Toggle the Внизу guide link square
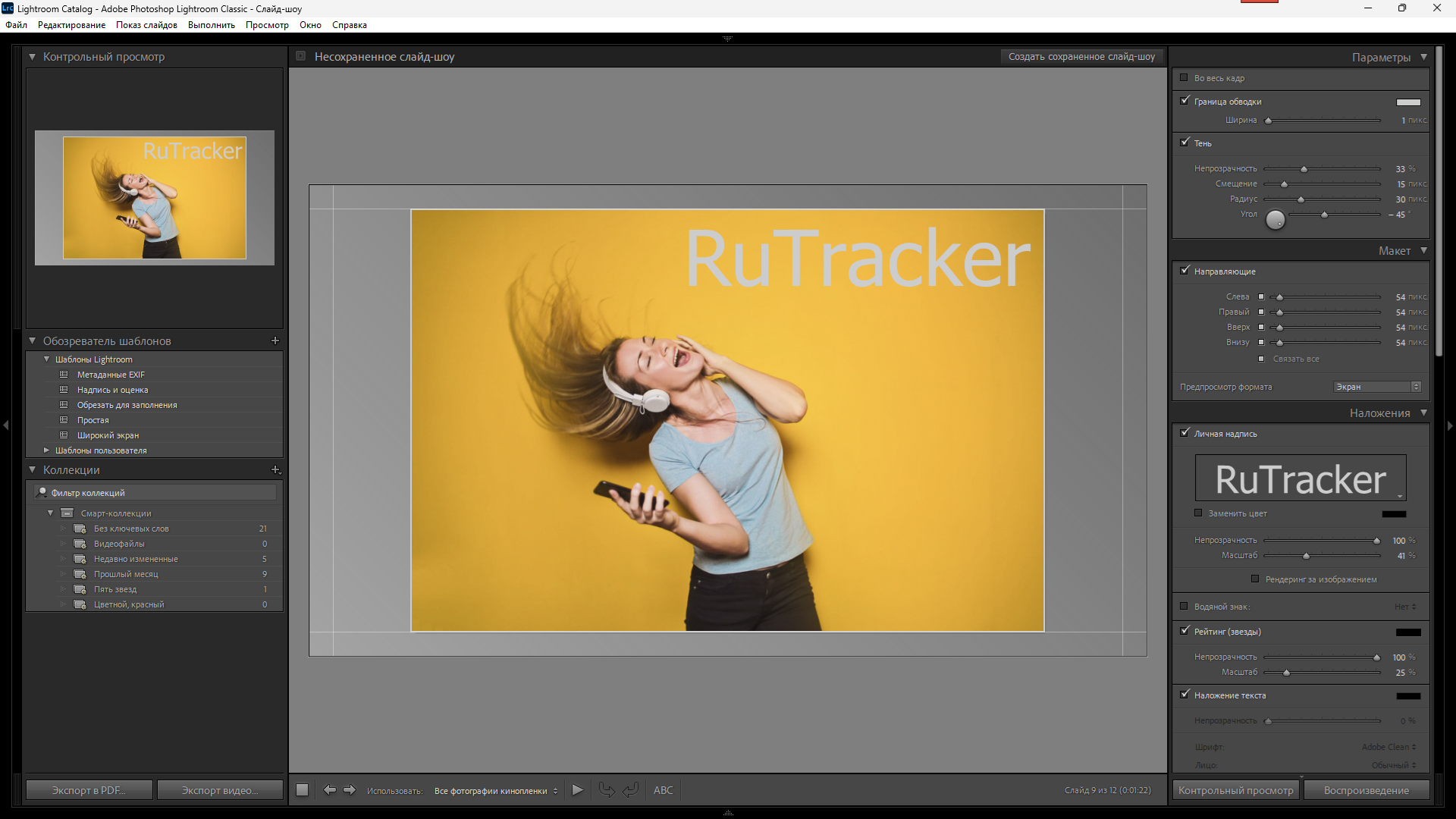1456x819 pixels. tap(1261, 343)
